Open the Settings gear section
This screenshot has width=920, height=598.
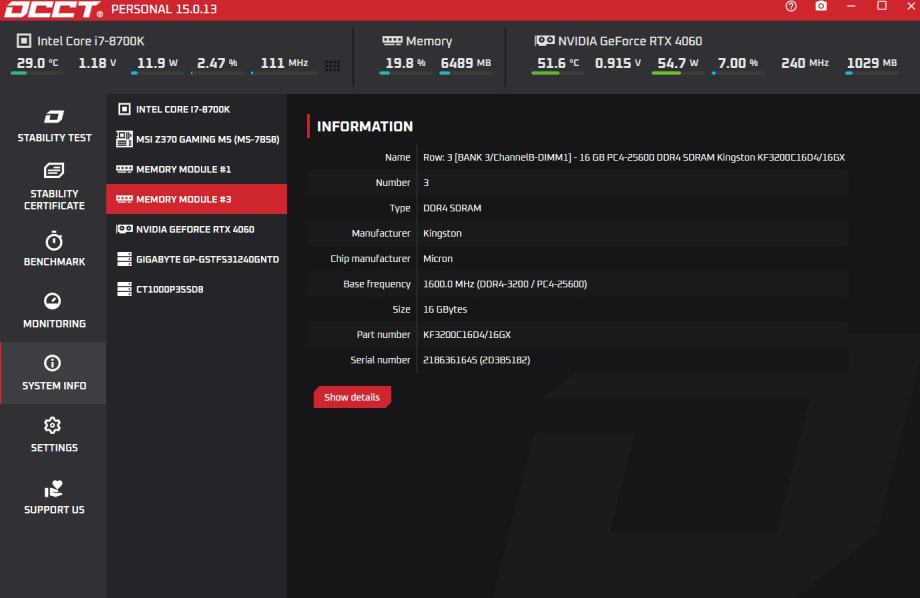point(54,435)
